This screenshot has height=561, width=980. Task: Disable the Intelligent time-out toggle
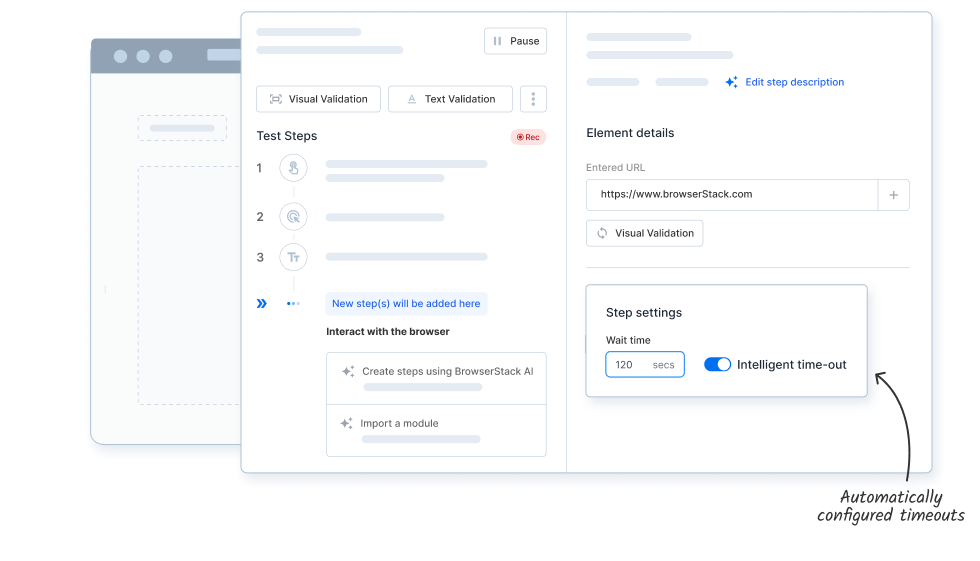coord(717,365)
